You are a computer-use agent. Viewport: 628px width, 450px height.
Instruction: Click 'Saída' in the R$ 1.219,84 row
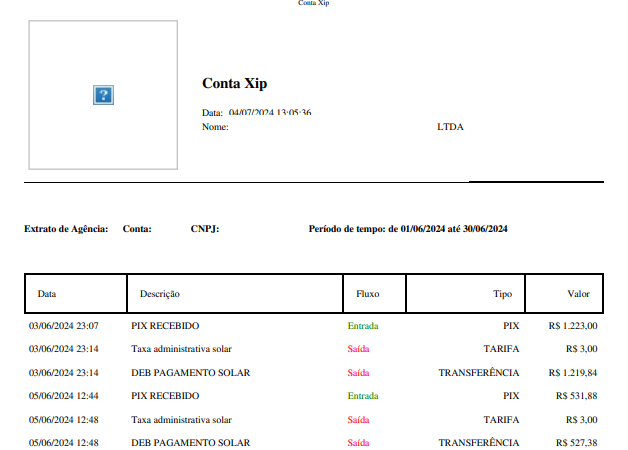tap(358, 373)
